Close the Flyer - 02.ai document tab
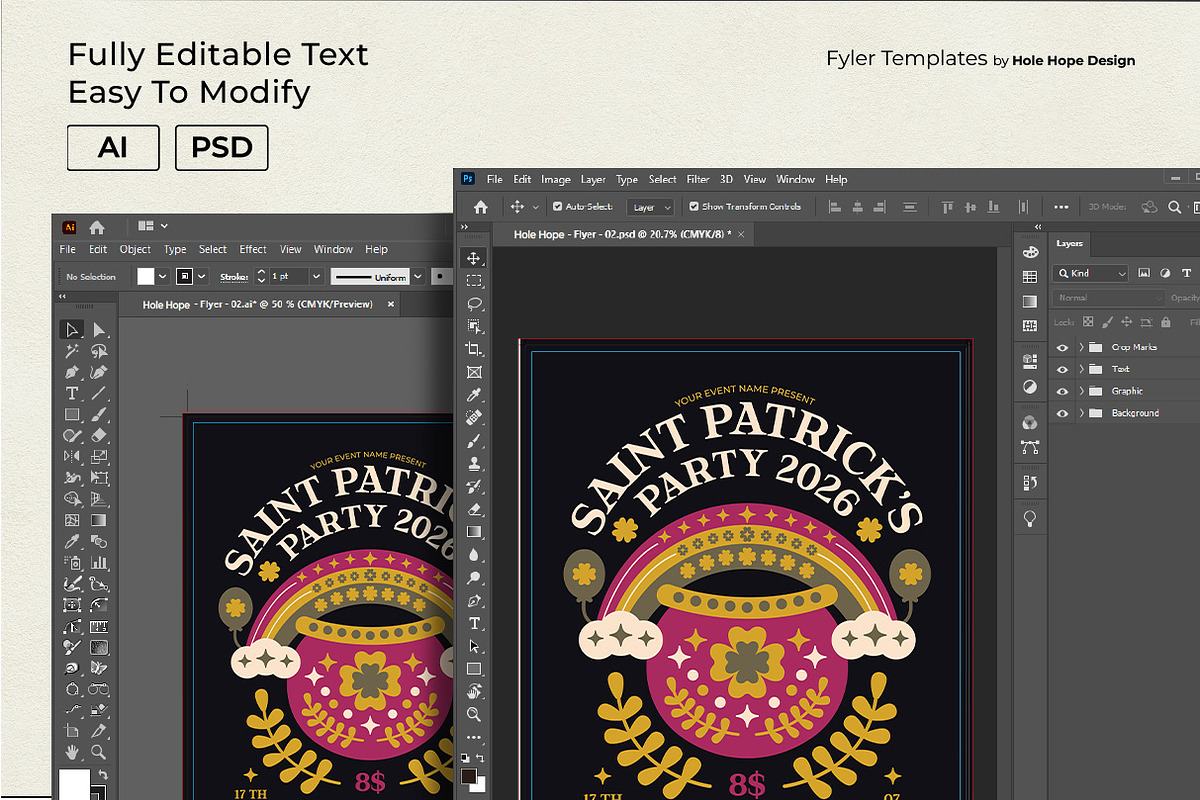Image resolution: width=1200 pixels, height=800 pixels. coord(391,304)
